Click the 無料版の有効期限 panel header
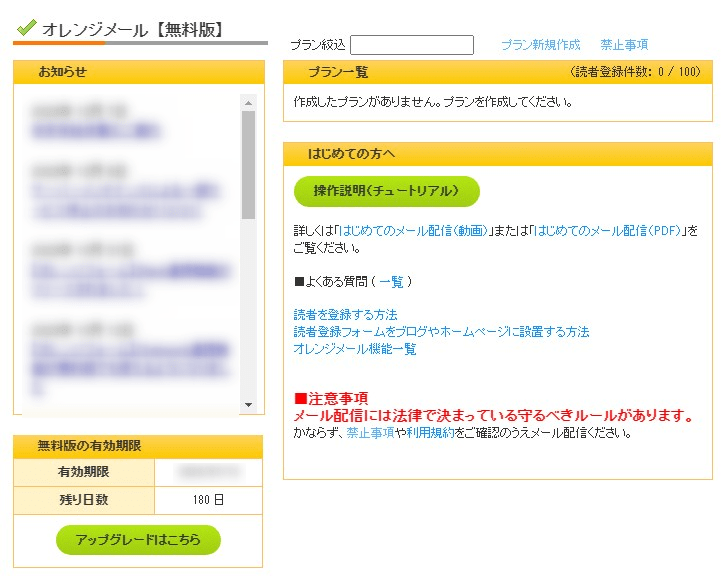 point(138,447)
